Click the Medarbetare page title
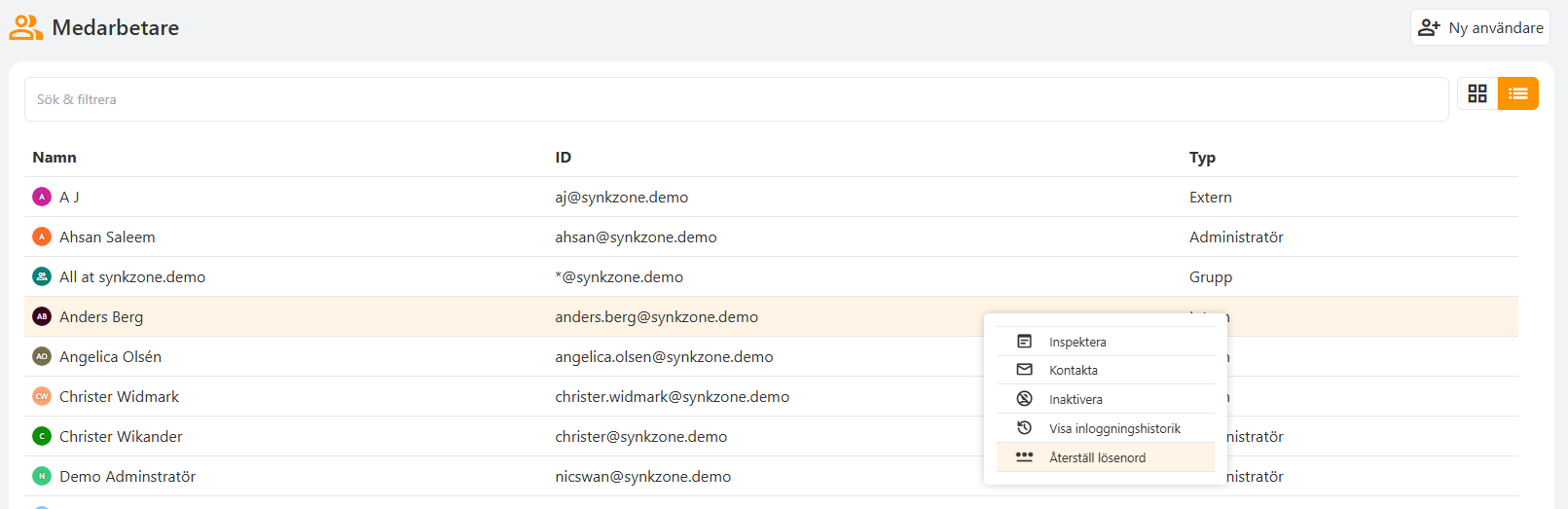This screenshot has height=509, width=1568. [x=116, y=27]
